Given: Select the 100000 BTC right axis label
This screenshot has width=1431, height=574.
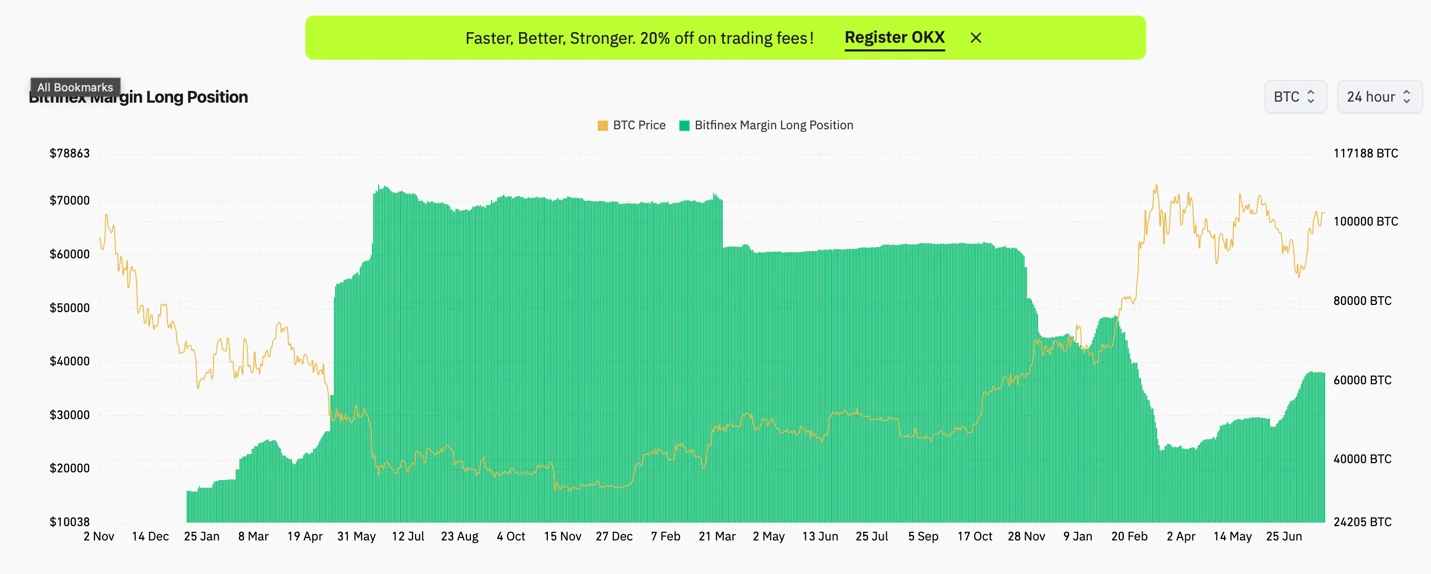Looking at the screenshot, I should [1366, 222].
